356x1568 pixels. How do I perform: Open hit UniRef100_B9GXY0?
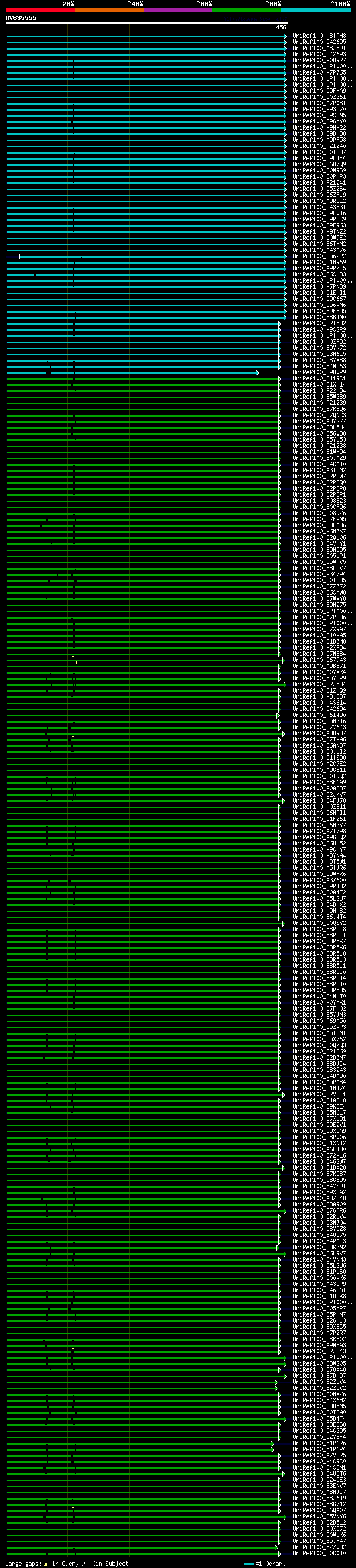319,122
